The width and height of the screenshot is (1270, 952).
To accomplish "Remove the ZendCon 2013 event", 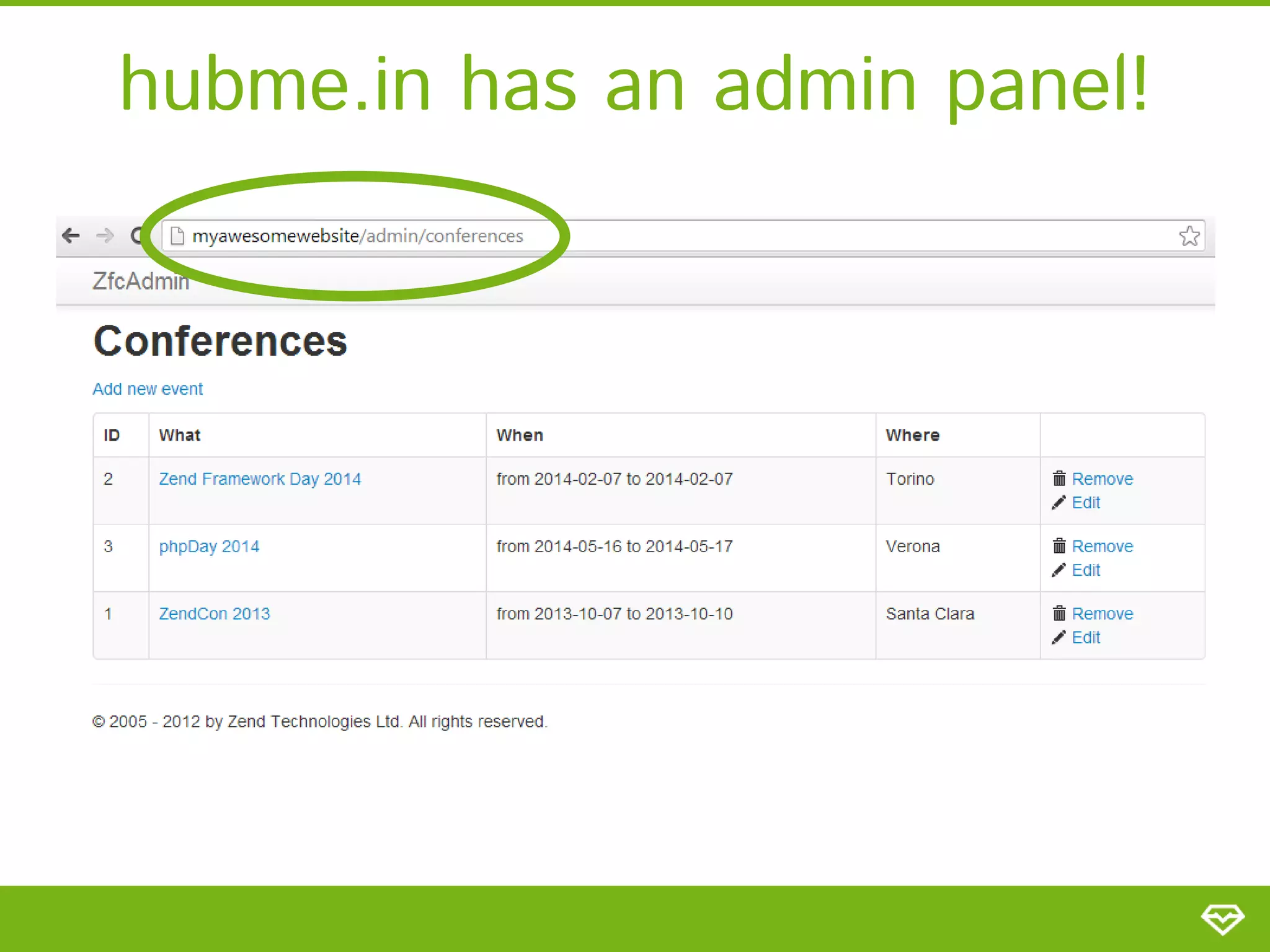I will click(x=1102, y=614).
